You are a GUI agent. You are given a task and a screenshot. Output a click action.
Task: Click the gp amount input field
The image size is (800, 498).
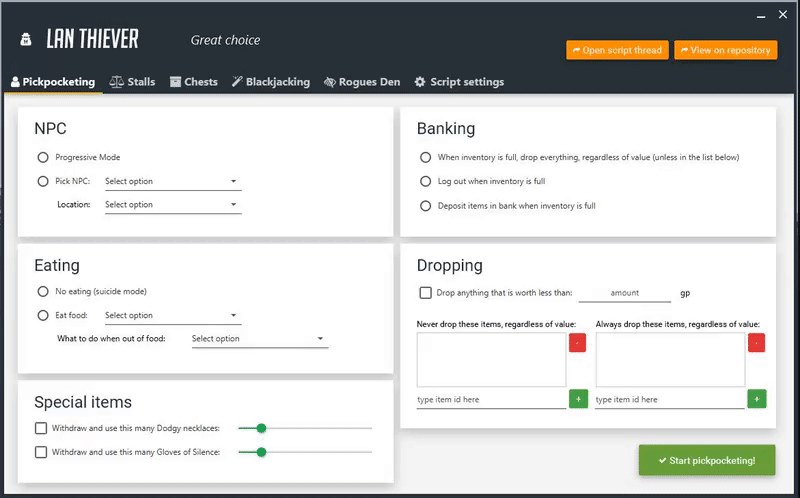point(624,293)
